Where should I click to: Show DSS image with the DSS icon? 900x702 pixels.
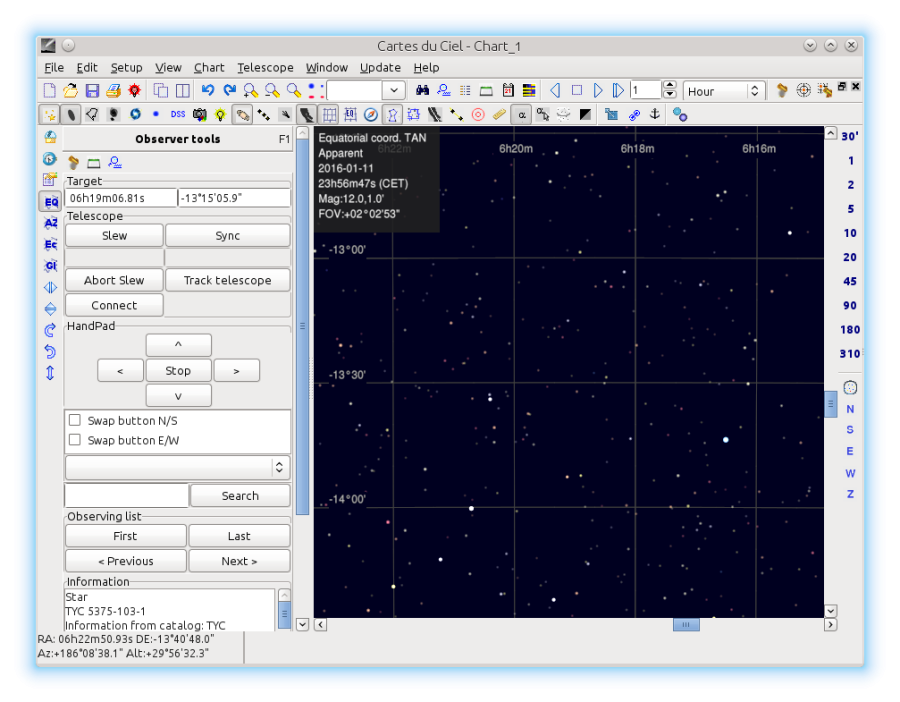178,115
